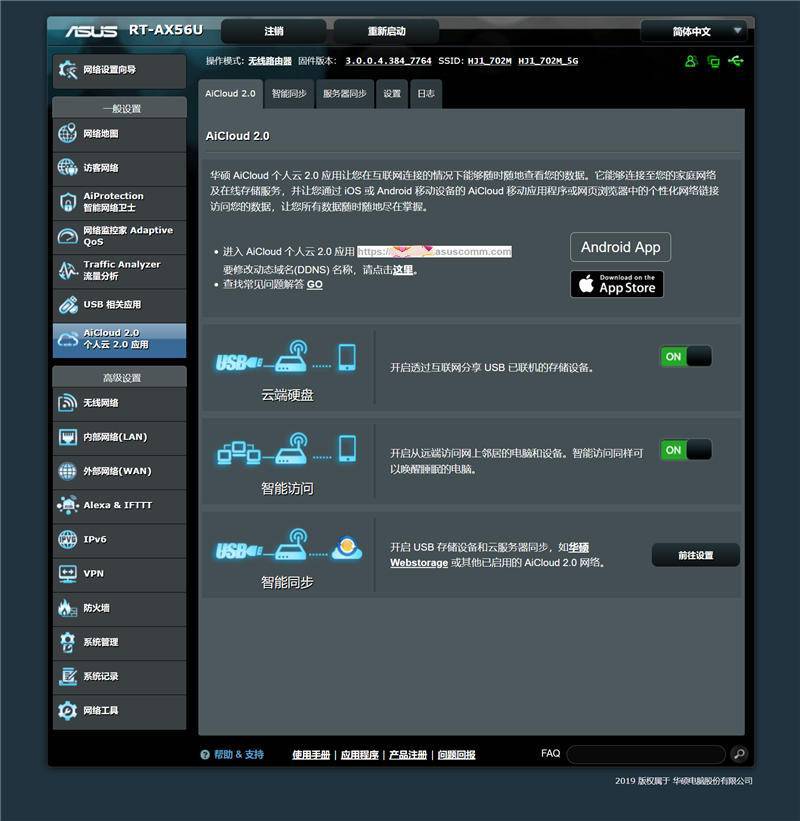Open the Firewall flame icon
The image size is (800, 821).
coord(68,608)
